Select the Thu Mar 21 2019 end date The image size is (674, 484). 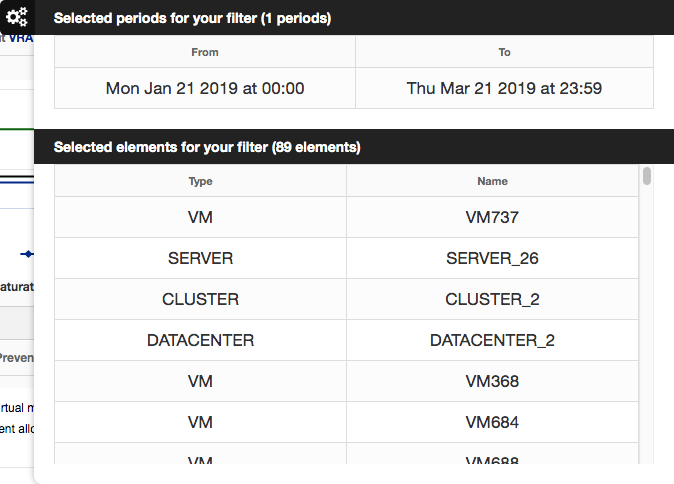tap(504, 88)
